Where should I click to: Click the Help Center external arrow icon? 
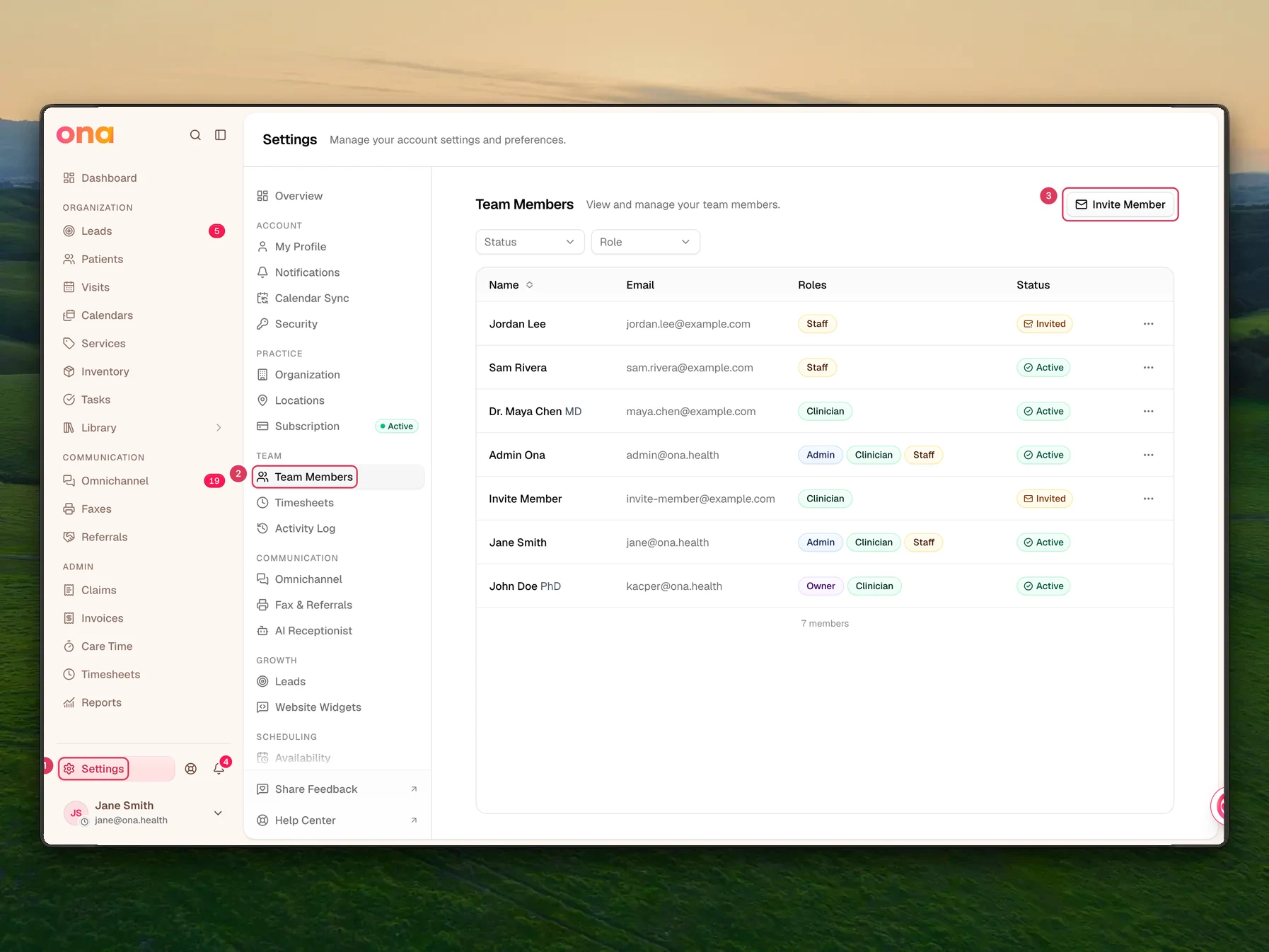click(414, 820)
